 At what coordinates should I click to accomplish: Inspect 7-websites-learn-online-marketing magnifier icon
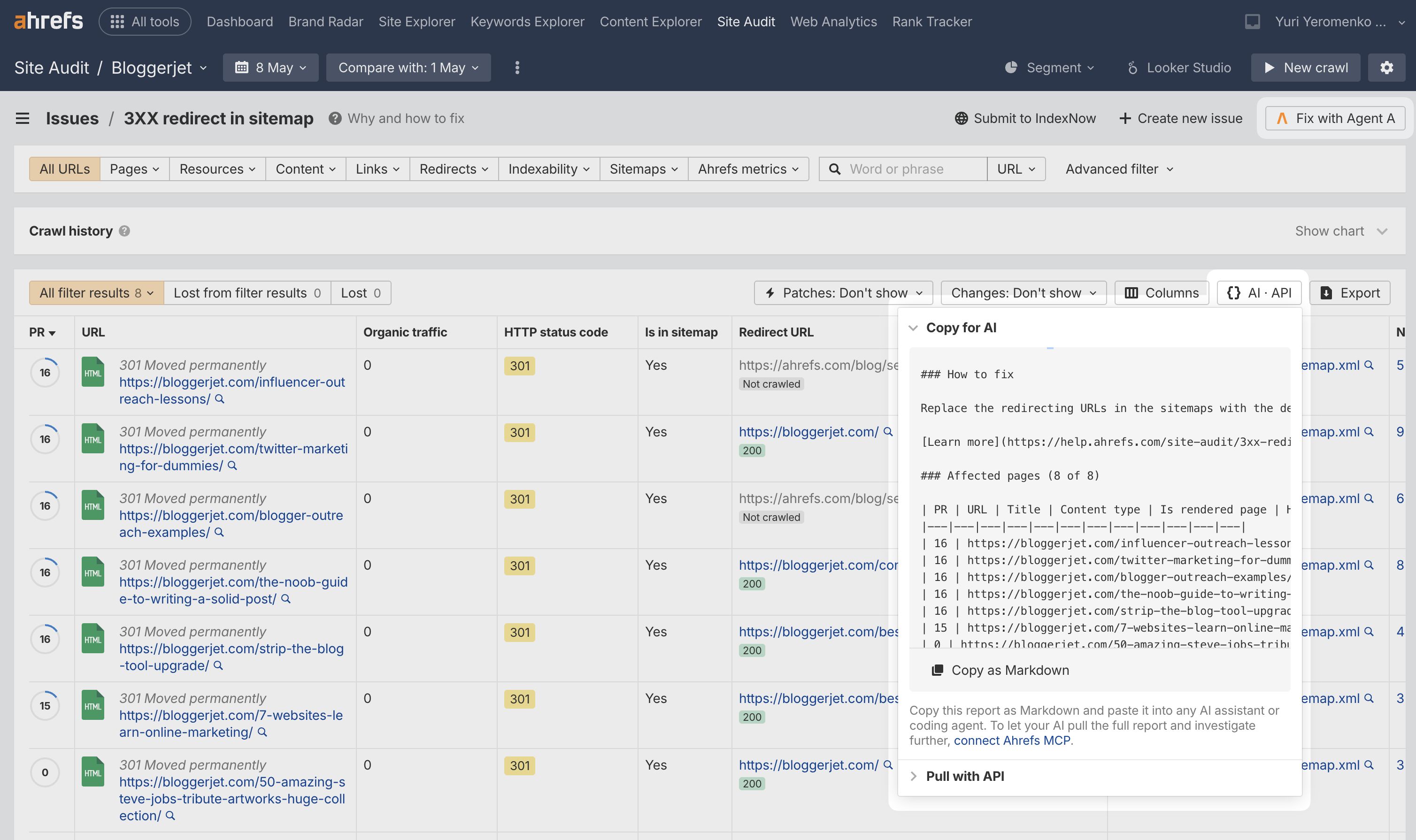(262, 732)
